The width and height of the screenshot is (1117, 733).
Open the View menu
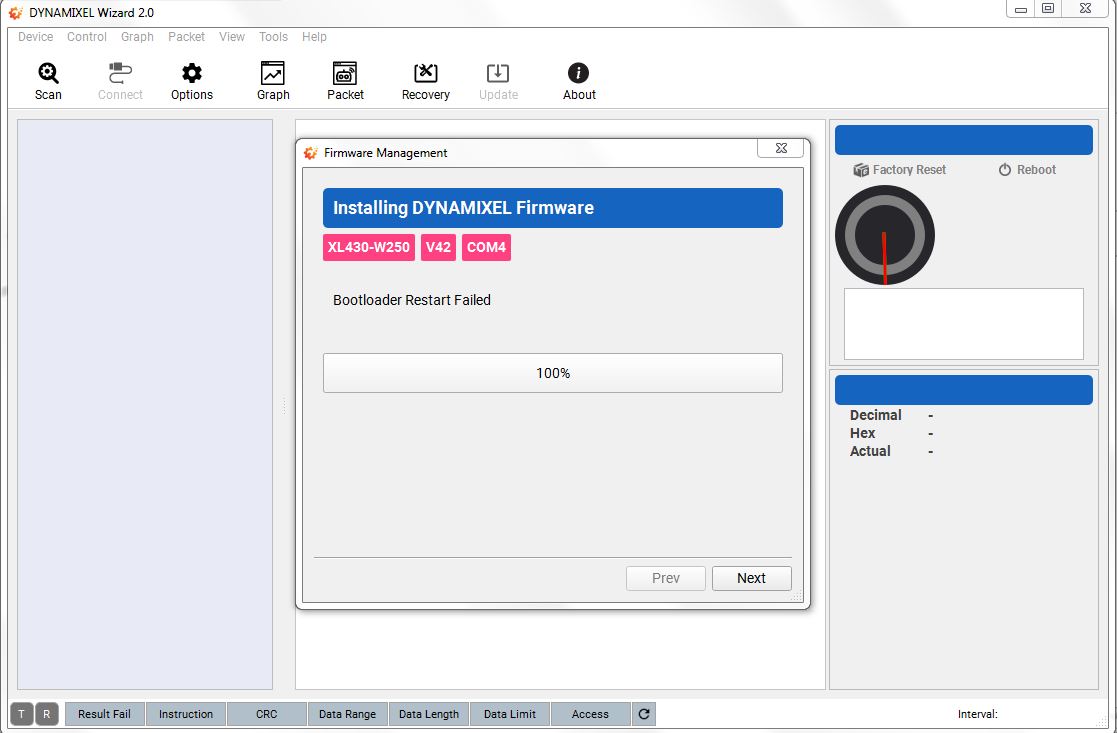point(232,37)
